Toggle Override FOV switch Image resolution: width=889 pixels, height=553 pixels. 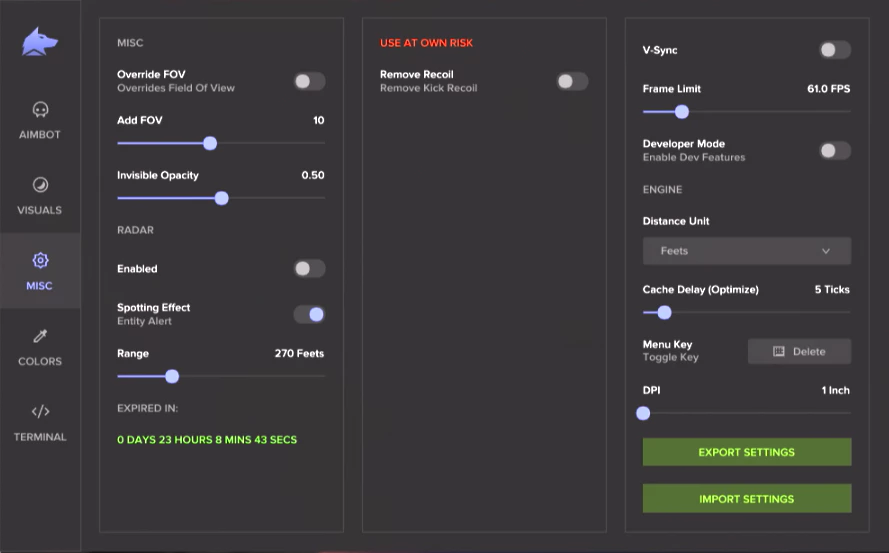310,81
